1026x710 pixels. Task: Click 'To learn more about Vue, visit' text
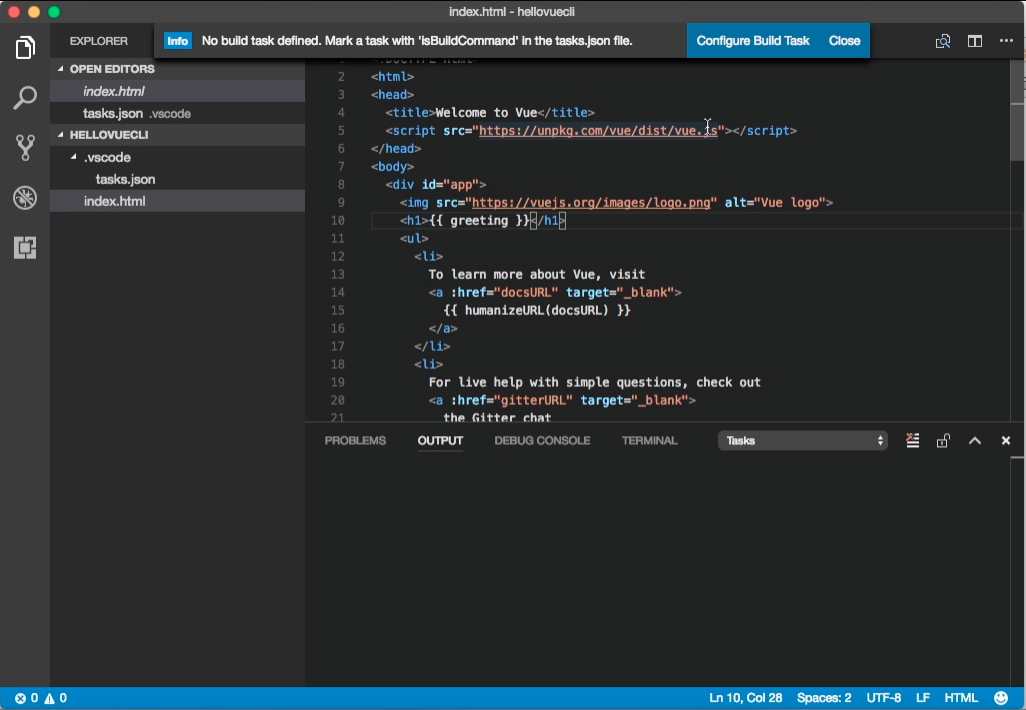(537, 274)
